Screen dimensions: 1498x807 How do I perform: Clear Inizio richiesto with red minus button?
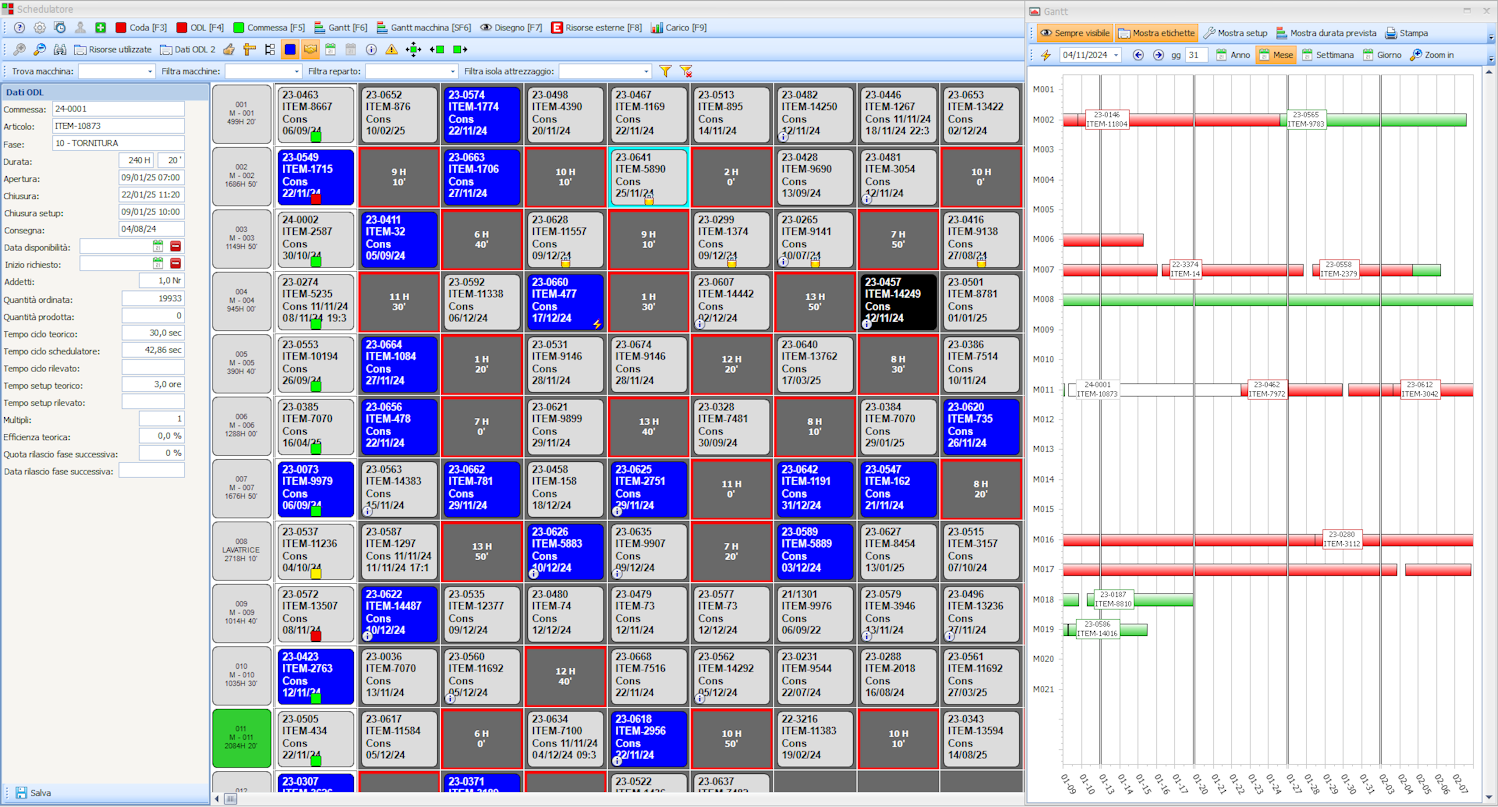click(176, 263)
